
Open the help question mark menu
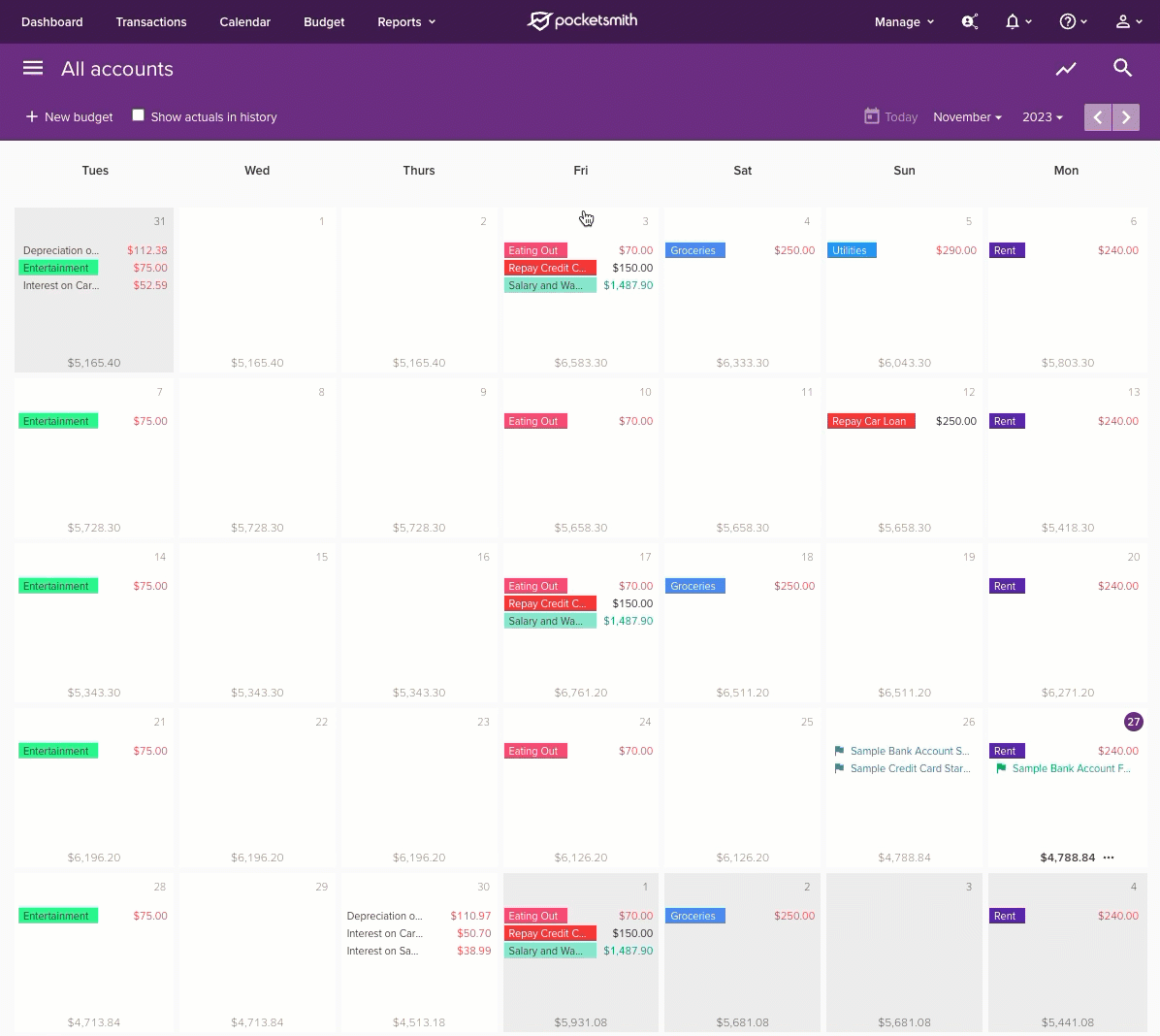(1072, 21)
